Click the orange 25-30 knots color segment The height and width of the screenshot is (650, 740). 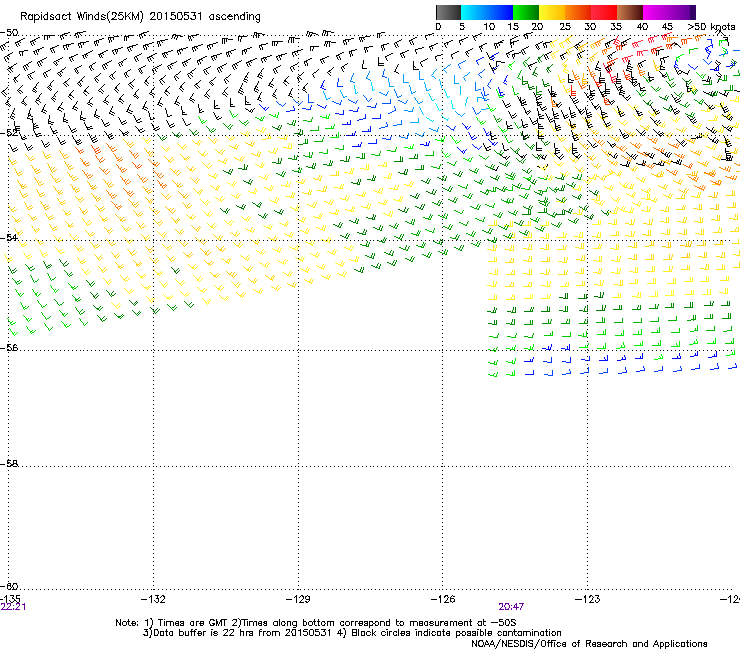(x=578, y=12)
